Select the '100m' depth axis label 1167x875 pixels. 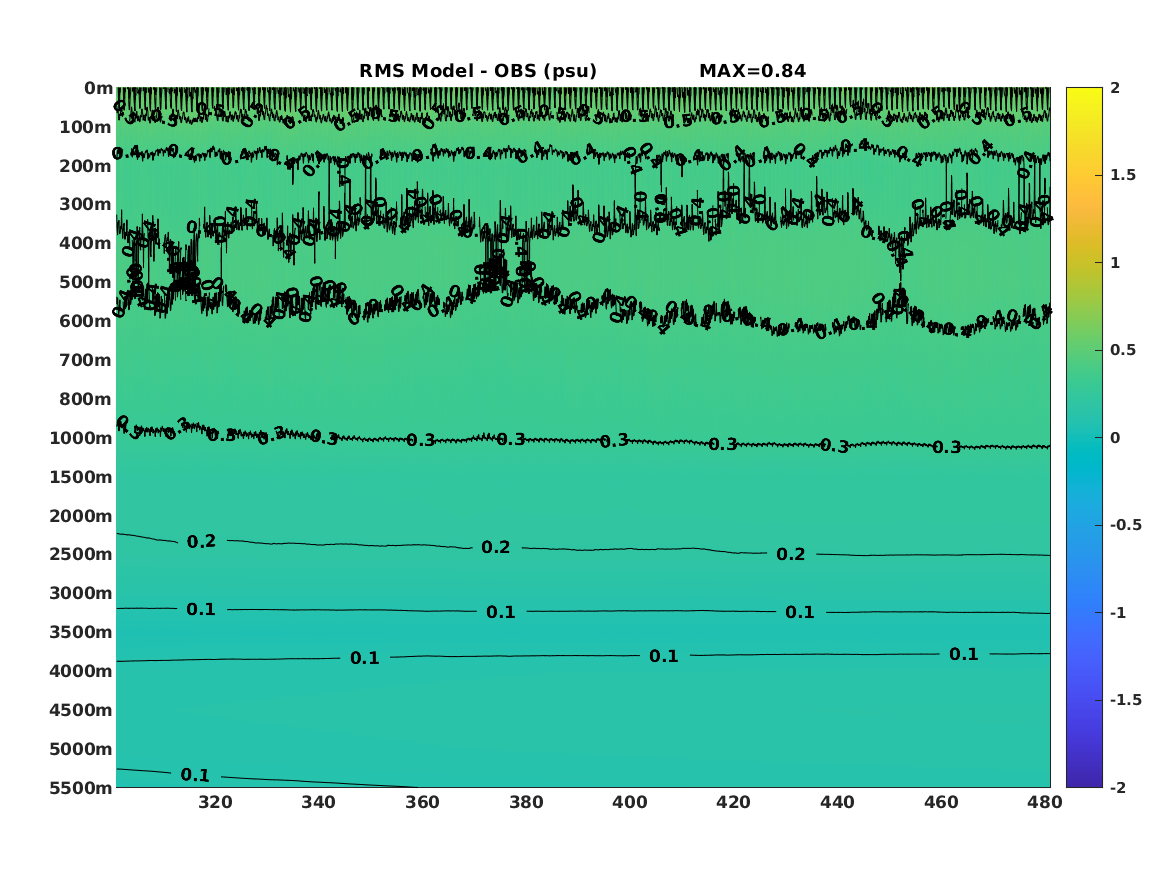[x=86, y=127]
